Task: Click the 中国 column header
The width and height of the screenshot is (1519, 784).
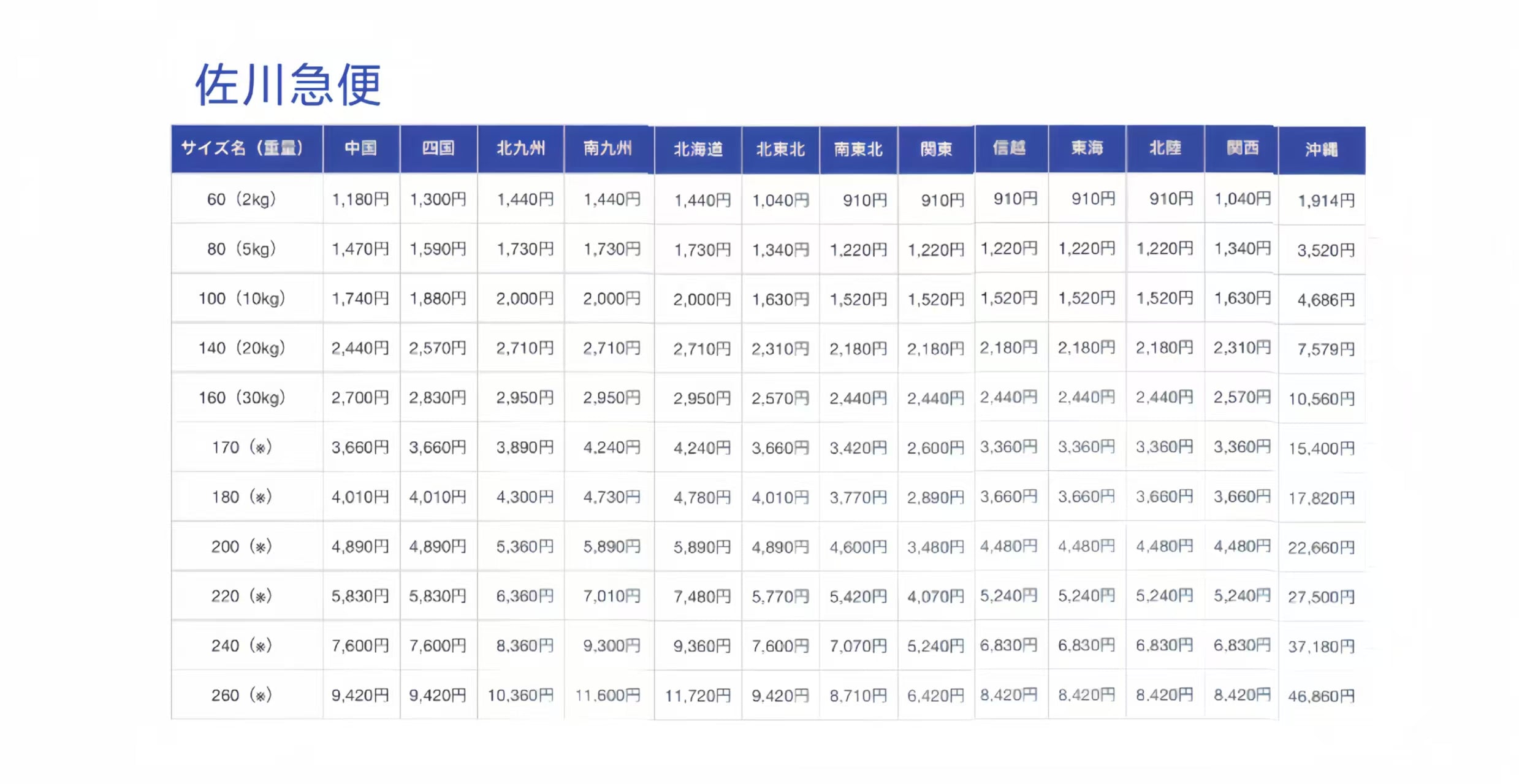Action: point(360,148)
